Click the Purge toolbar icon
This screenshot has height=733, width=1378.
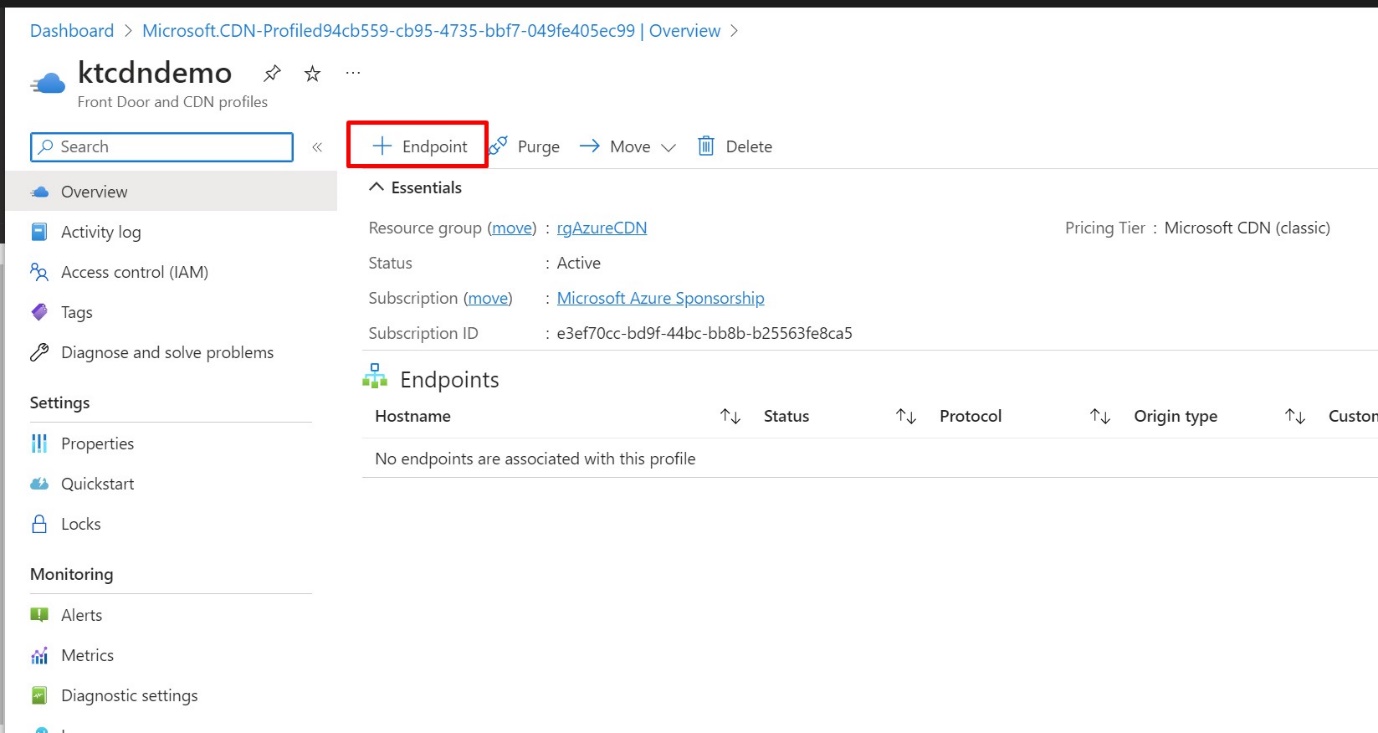tap(500, 146)
